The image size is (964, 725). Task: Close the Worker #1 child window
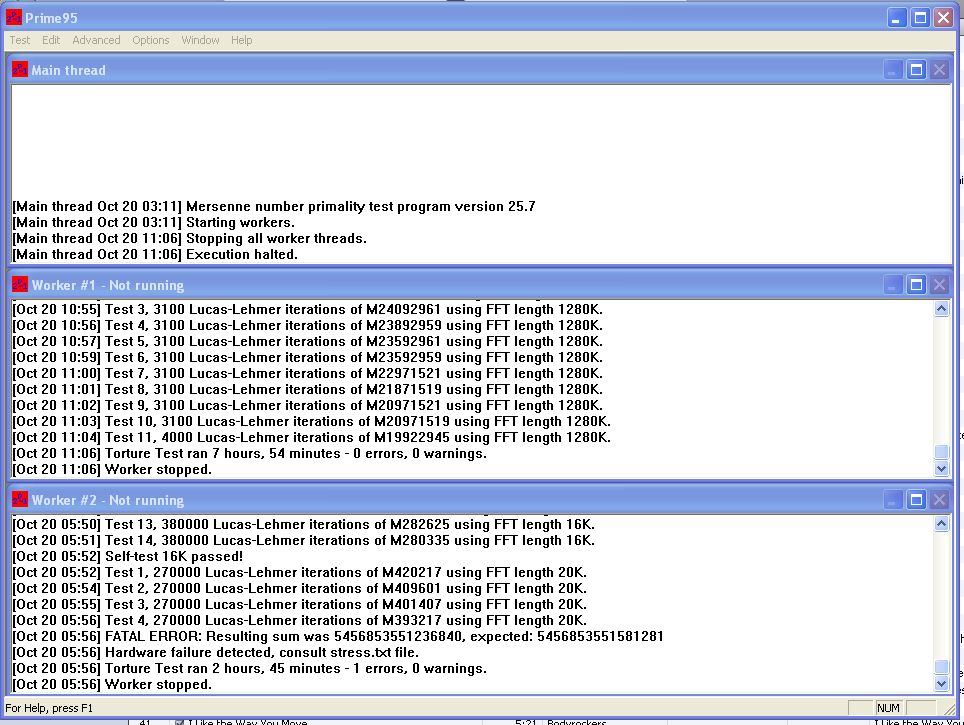click(939, 285)
